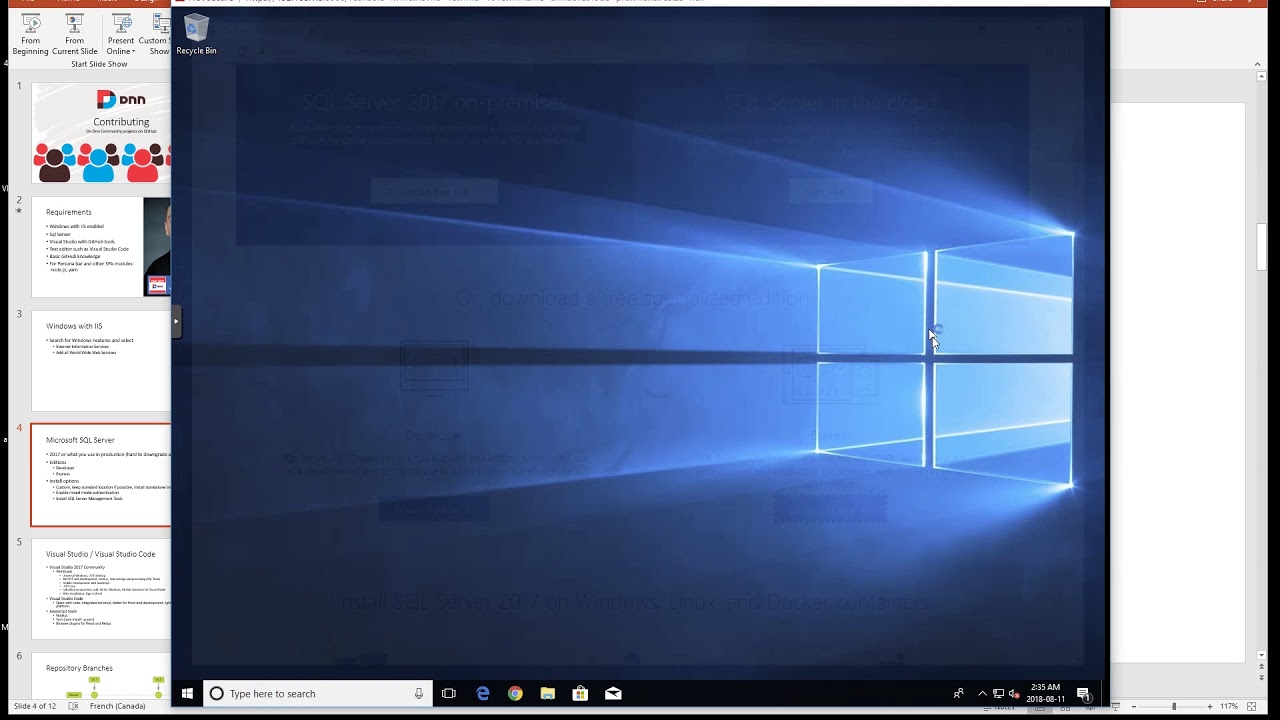1280x720 pixels.
Task: Open Task View in the taskbar
Action: pyautogui.click(x=449, y=693)
